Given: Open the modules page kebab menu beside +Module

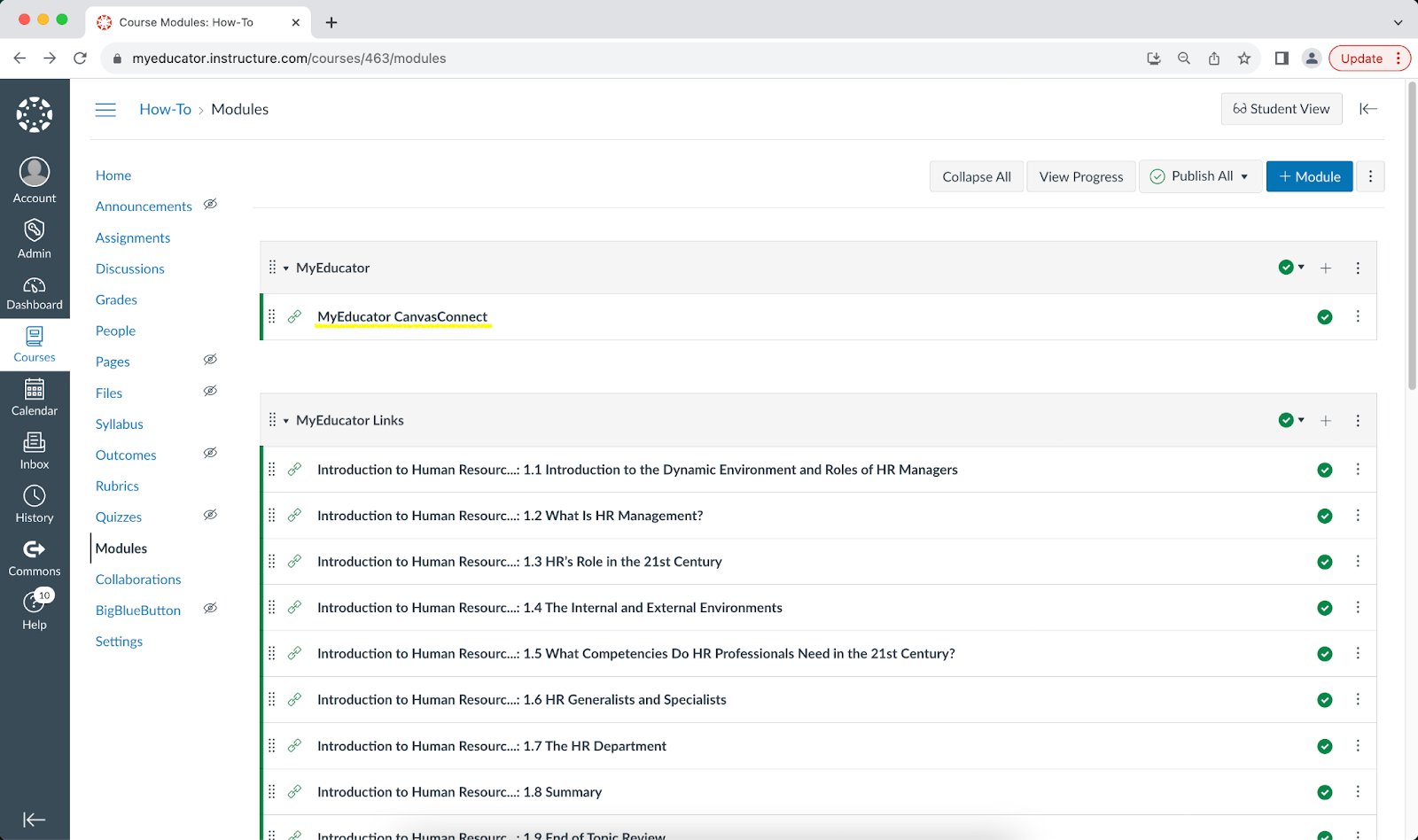Looking at the screenshot, I should pos(1370,176).
